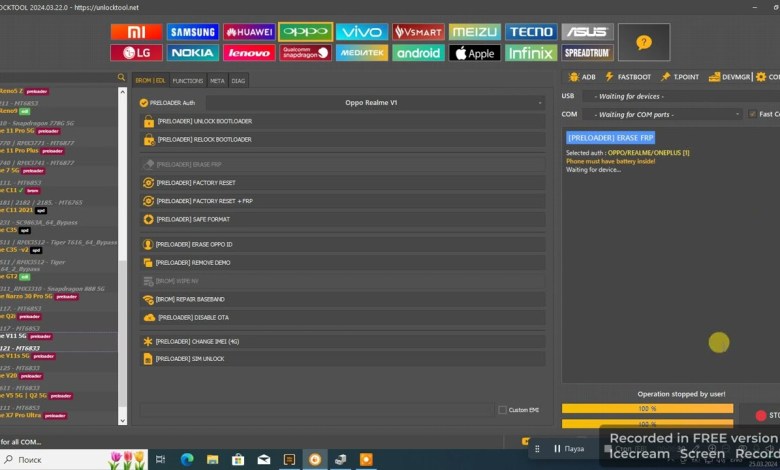The width and height of the screenshot is (780, 470).
Task: Click the Huawei brand logo
Action: point(249,32)
